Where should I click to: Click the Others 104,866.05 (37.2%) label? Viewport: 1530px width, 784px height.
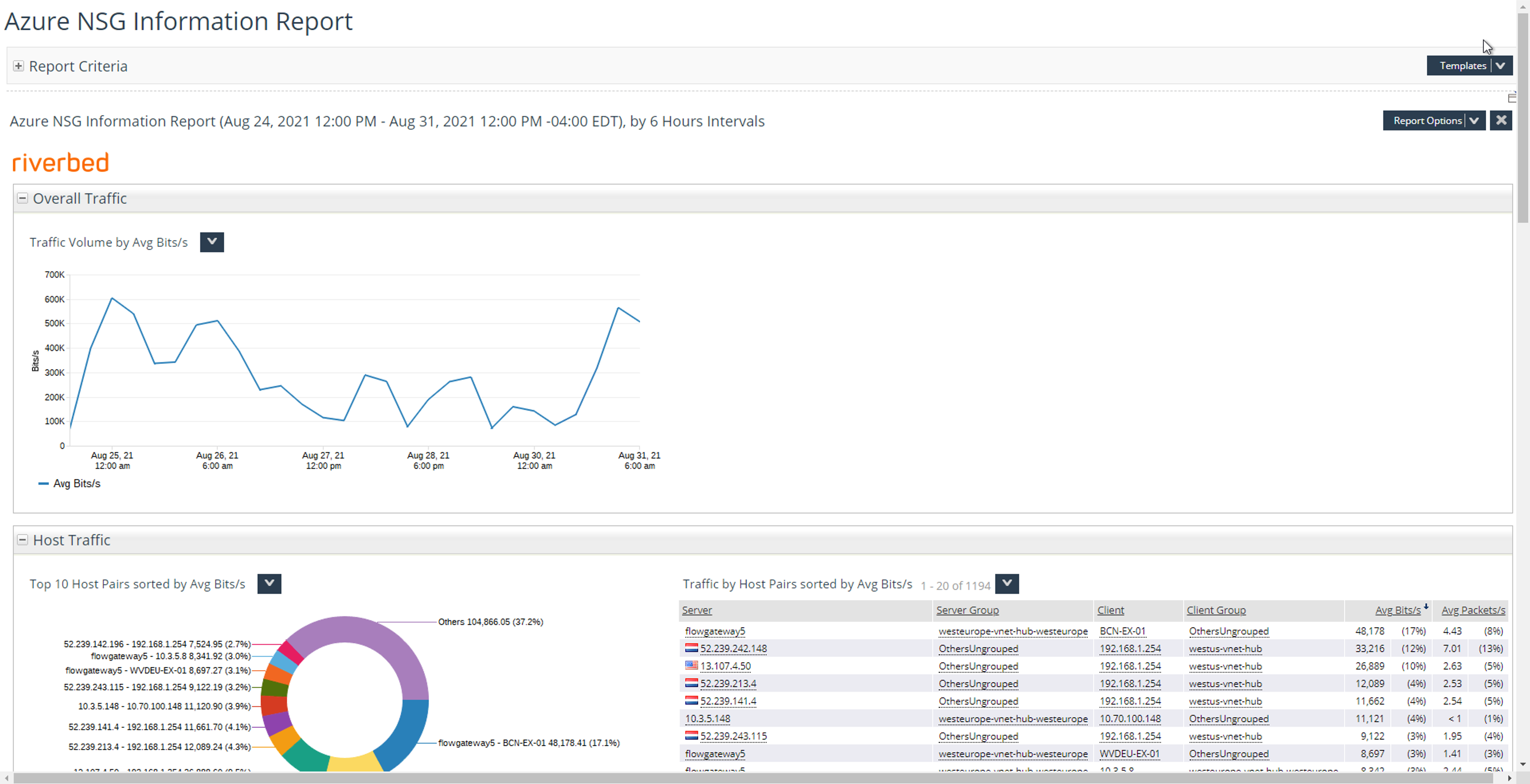click(490, 622)
